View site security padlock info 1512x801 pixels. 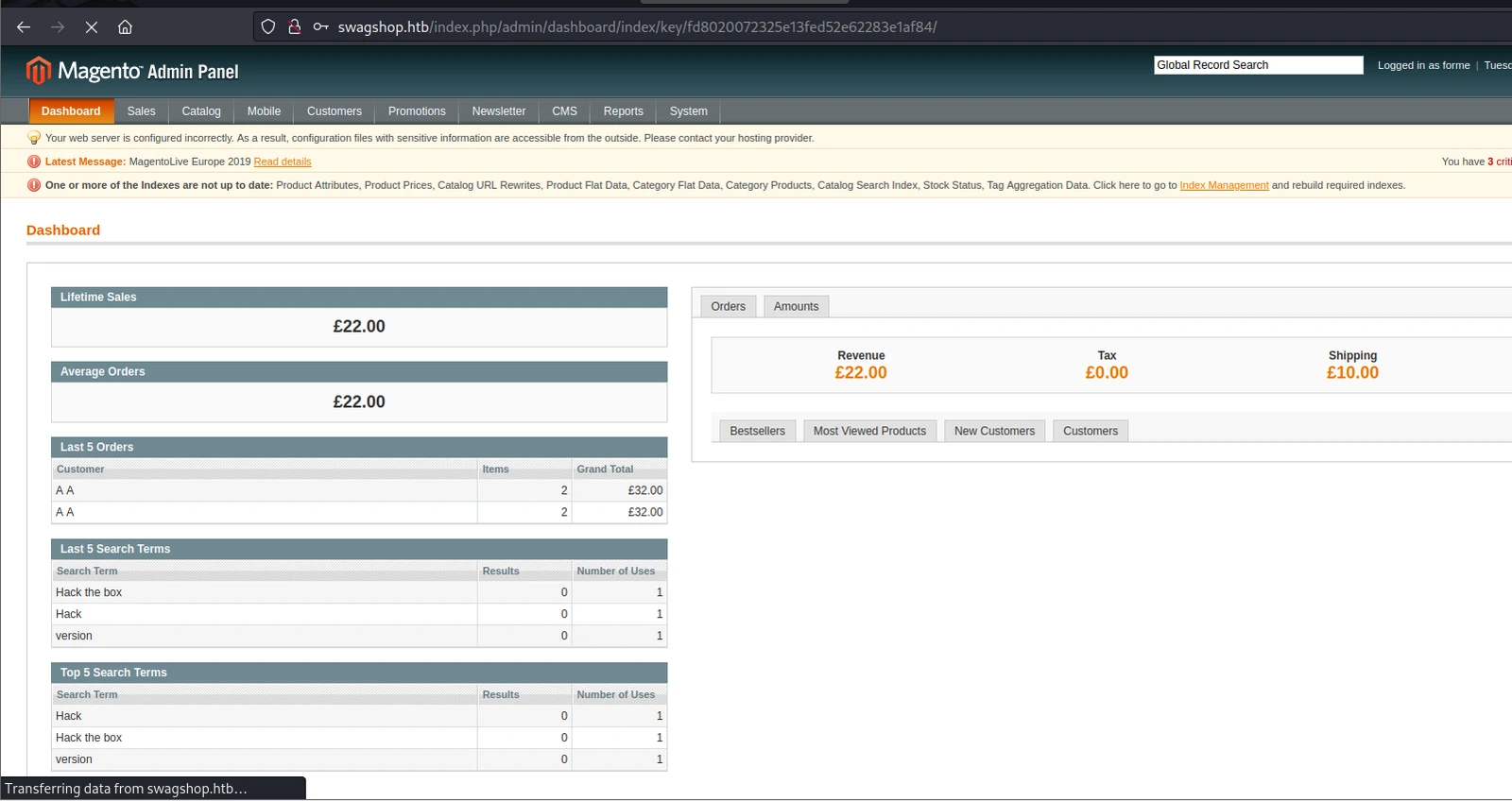click(x=295, y=27)
